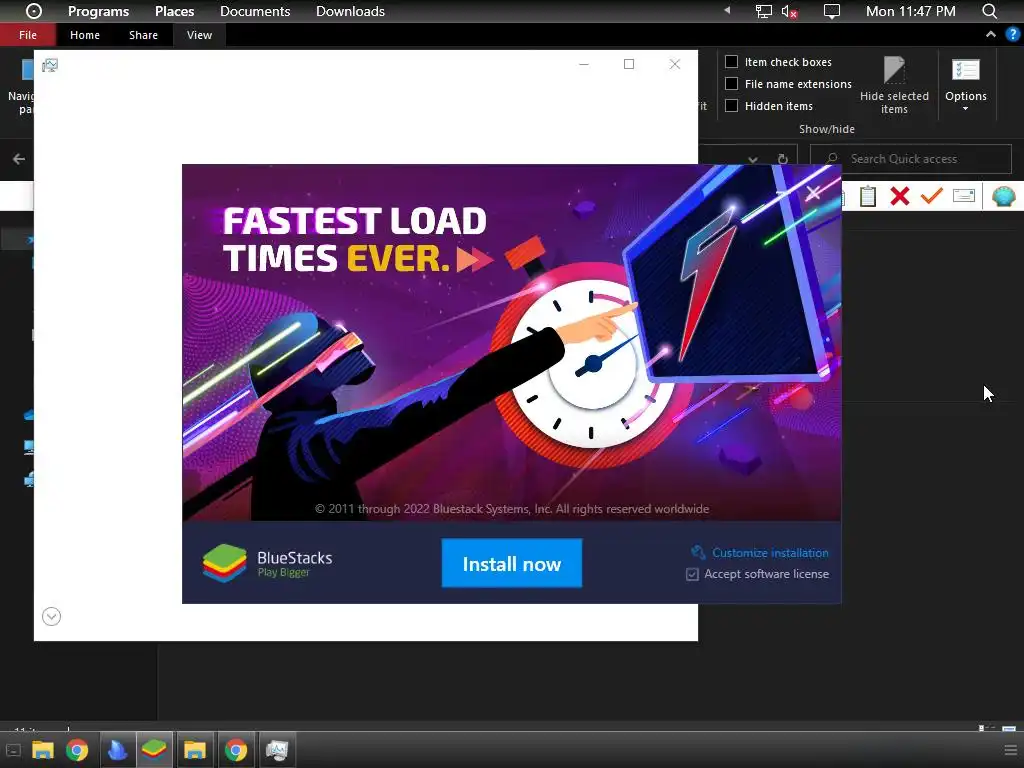The height and width of the screenshot is (768, 1024).
Task: Click the white window's title bar icon
Action: (50, 65)
